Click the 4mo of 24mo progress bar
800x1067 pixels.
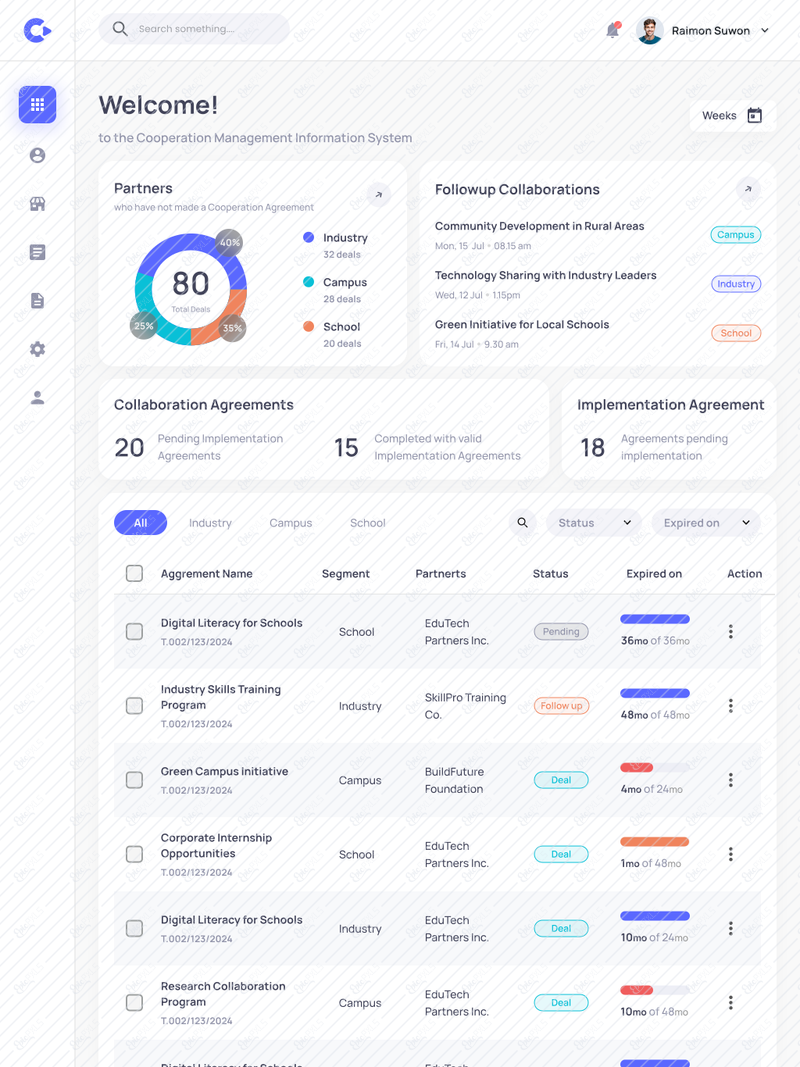[655, 768]
